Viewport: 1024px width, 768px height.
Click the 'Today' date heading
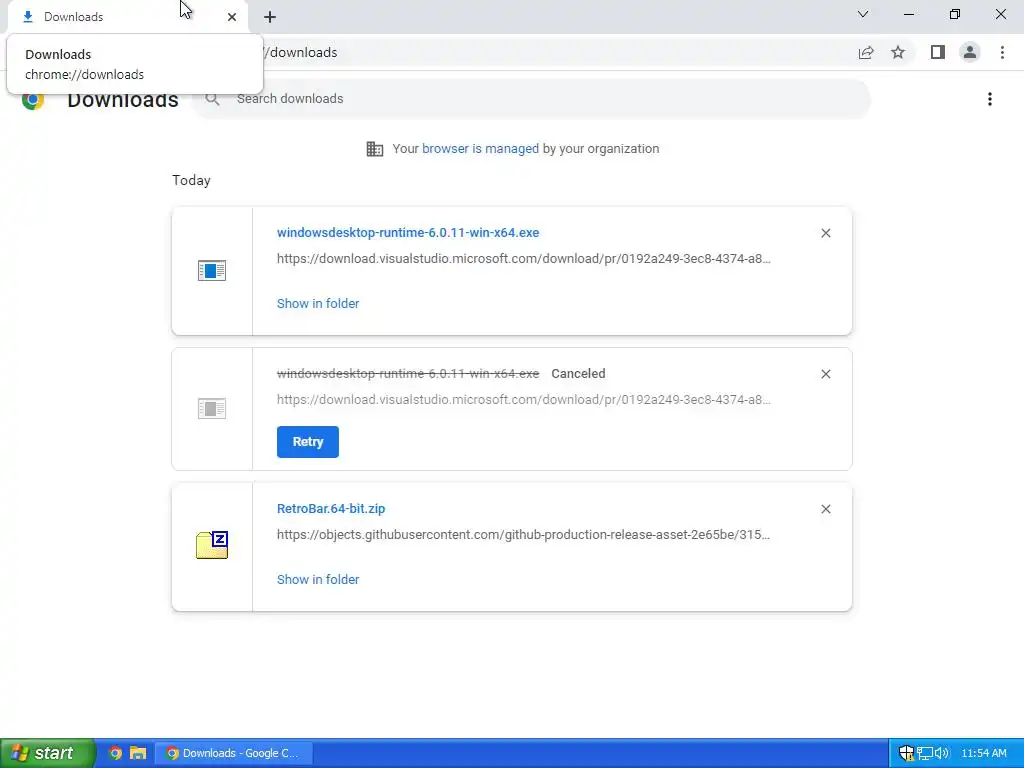[x=191, y=180]
